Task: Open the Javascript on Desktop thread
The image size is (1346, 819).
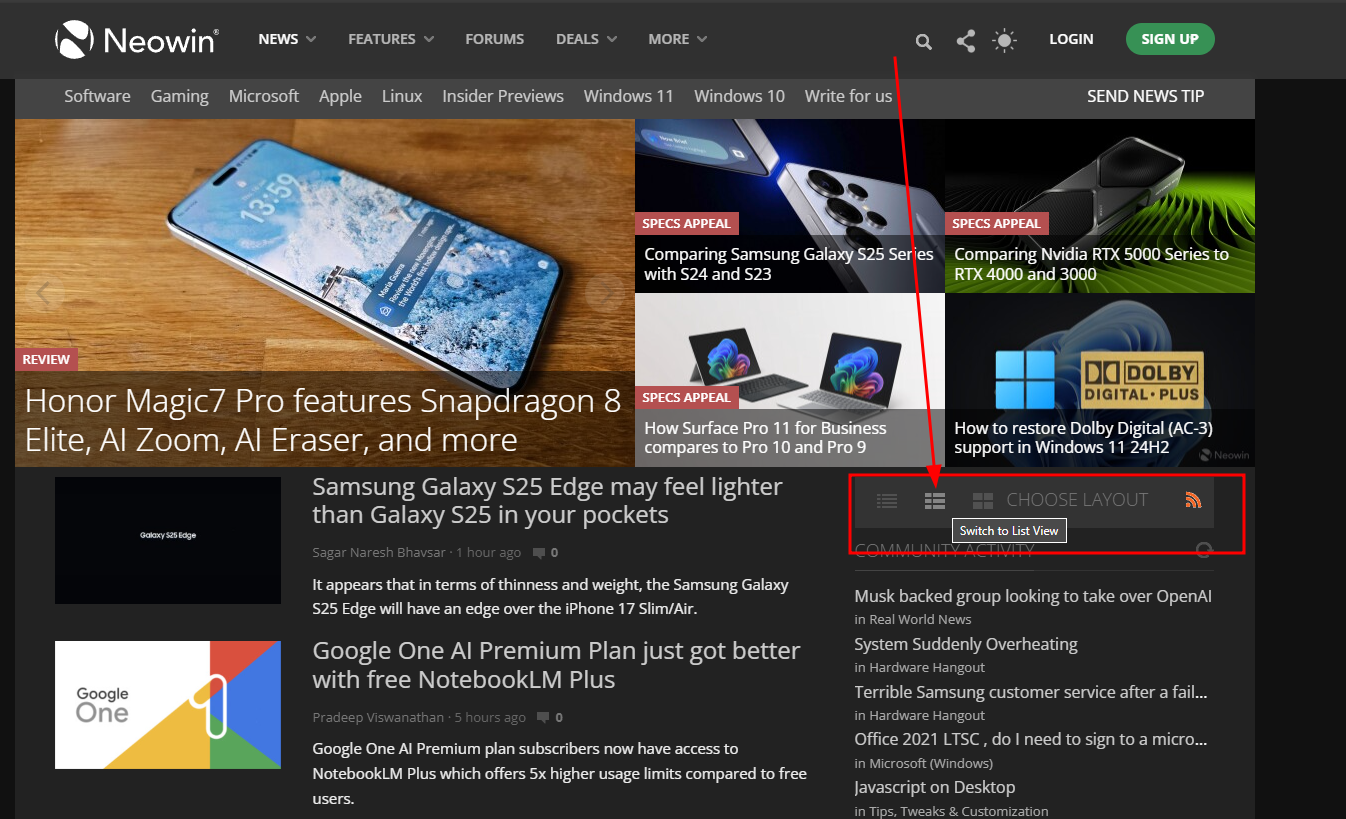Action: coord(935,788)
